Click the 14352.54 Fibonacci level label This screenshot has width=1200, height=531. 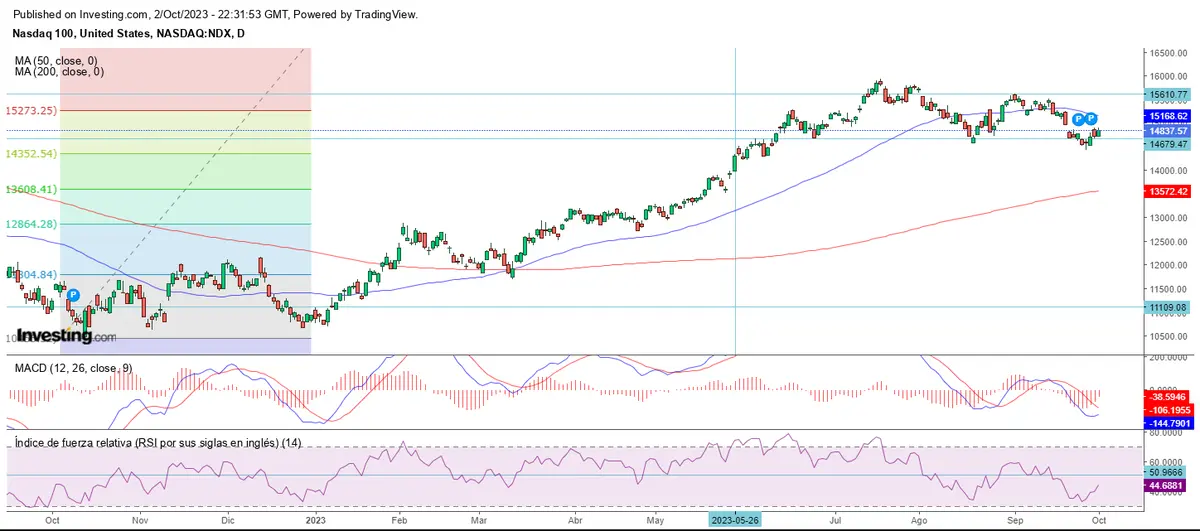click(30, 153)
